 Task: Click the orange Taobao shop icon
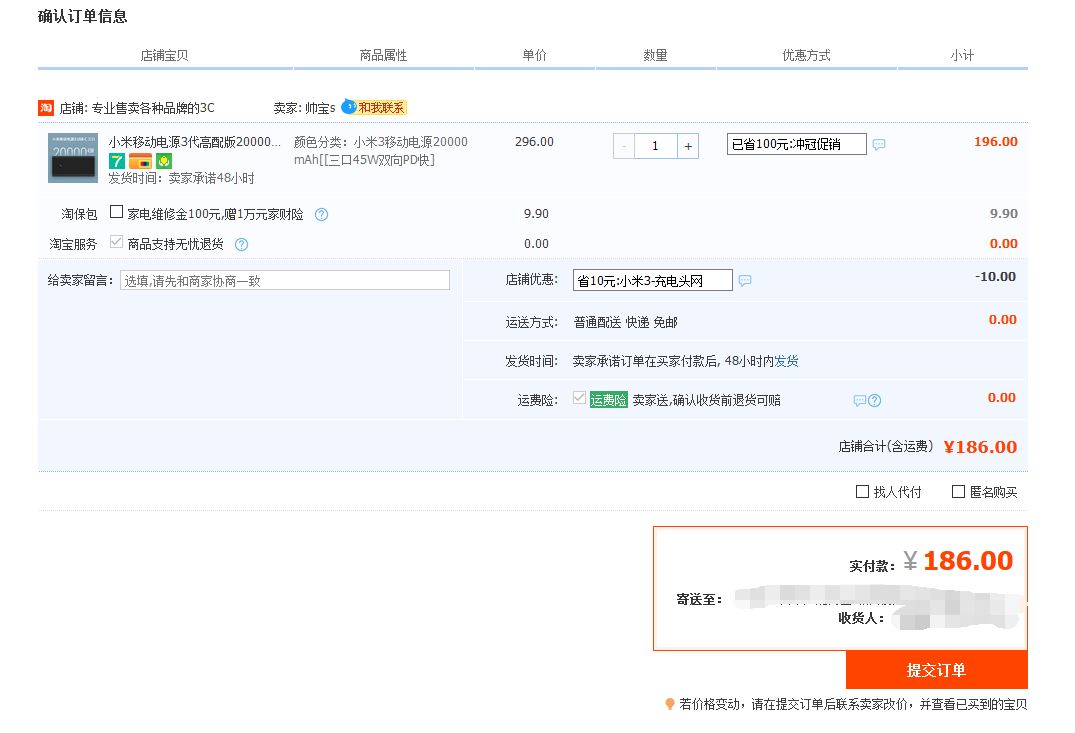[46, 108]
